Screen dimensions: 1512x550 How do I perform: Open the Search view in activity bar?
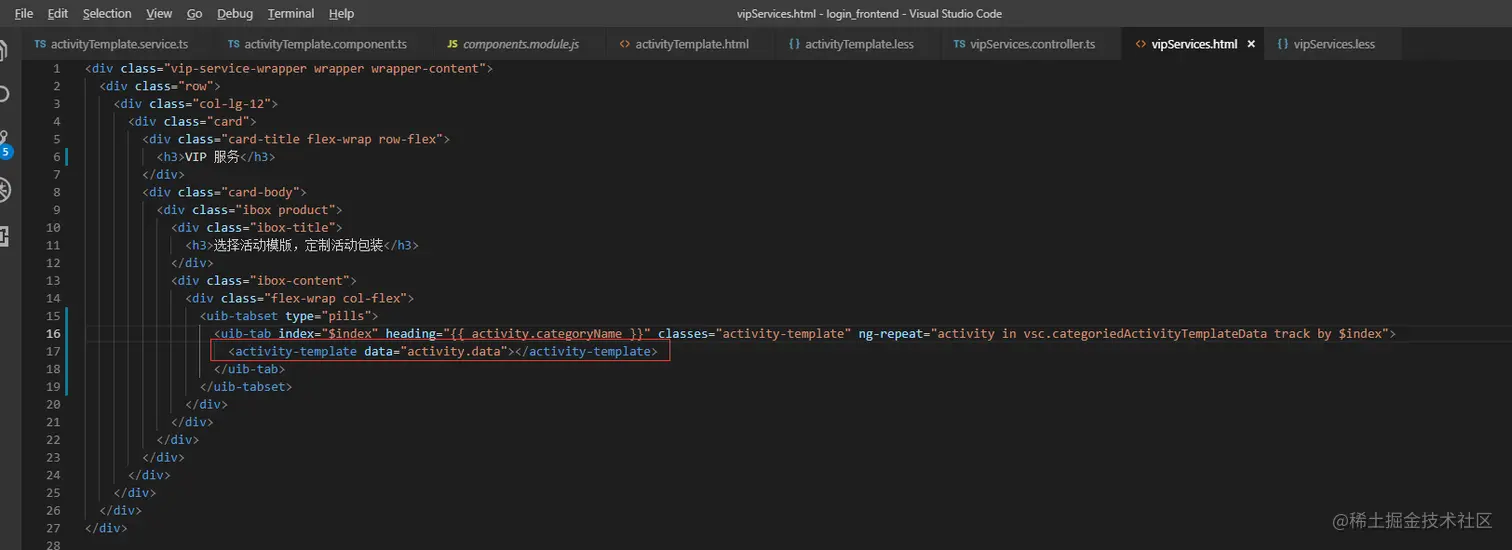click(4, 95)
